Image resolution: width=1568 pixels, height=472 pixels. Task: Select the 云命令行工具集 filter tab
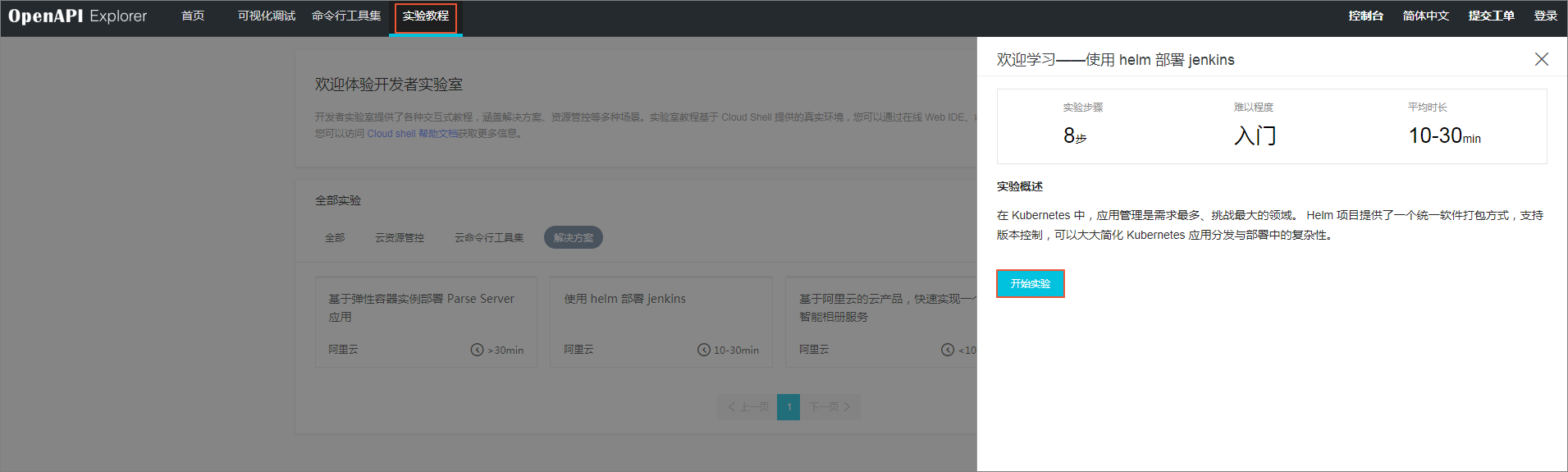[x=489, y=238]
